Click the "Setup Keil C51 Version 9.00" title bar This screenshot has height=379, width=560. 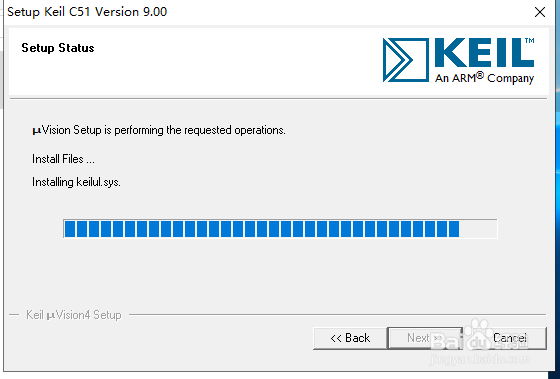click(87, 12)
